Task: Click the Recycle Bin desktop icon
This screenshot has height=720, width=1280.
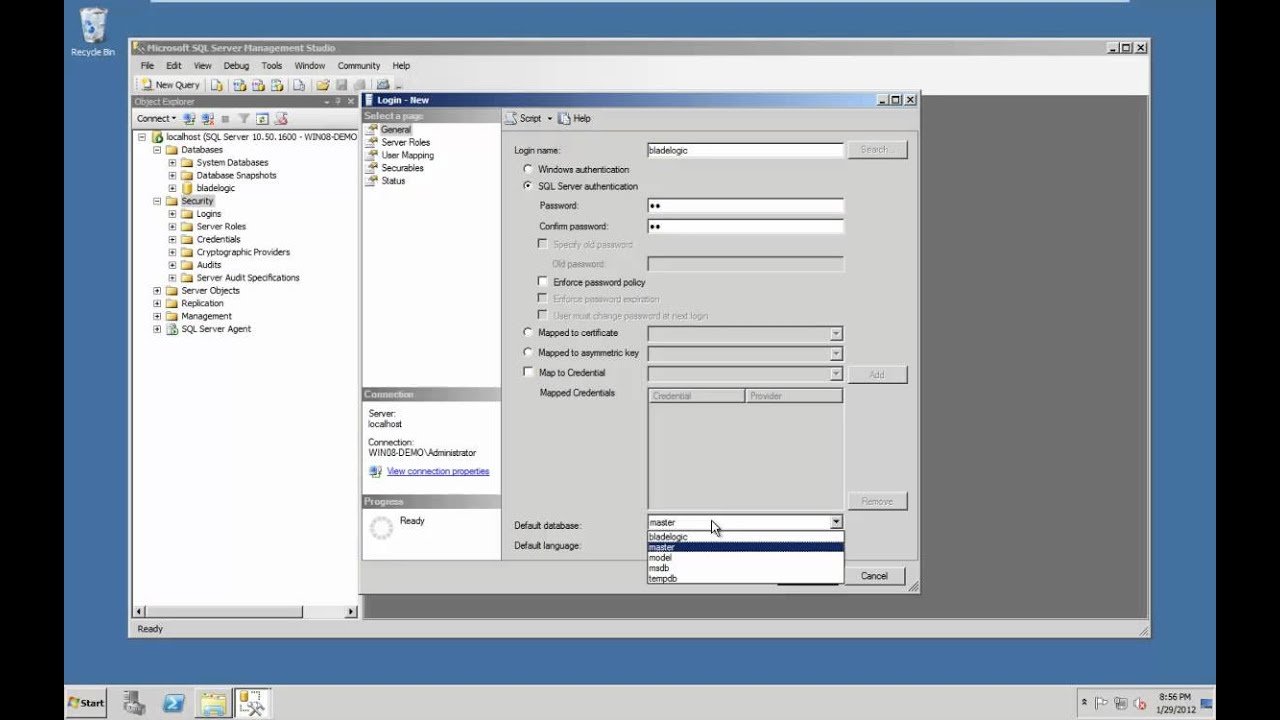Action: tap(93, 33)
